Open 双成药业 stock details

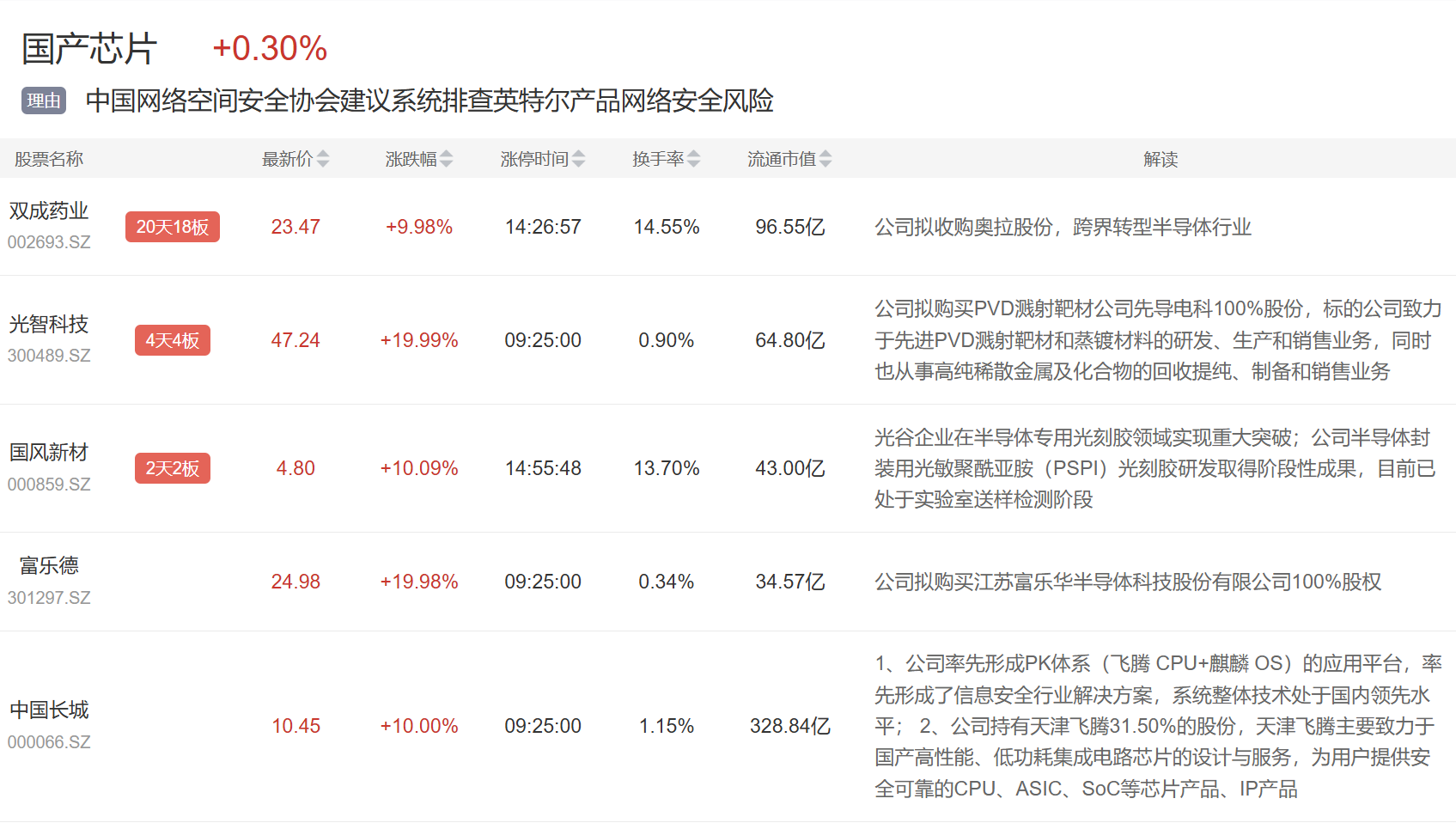[x=49, y=211]
